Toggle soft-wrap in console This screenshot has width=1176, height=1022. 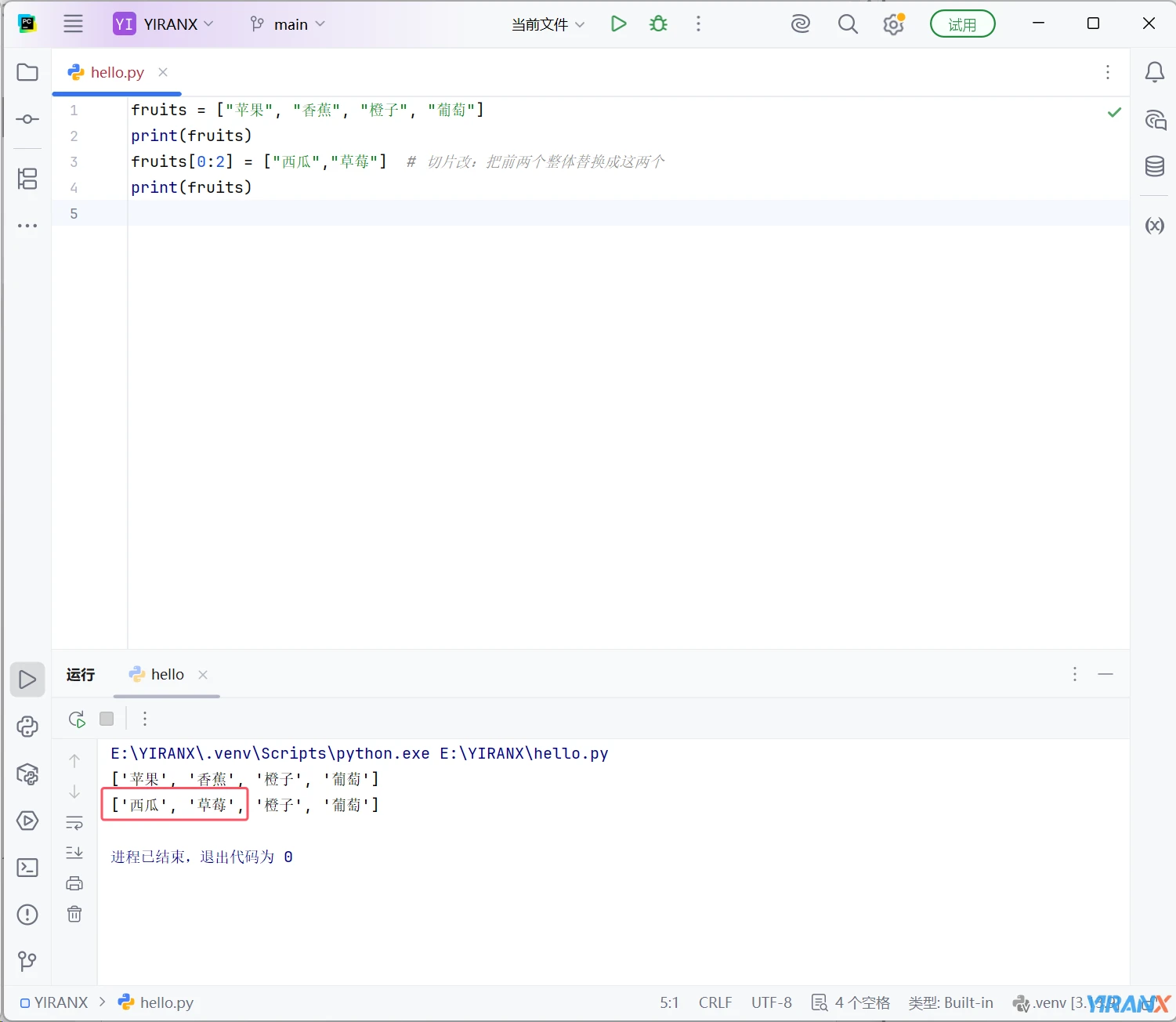point(74,822)
